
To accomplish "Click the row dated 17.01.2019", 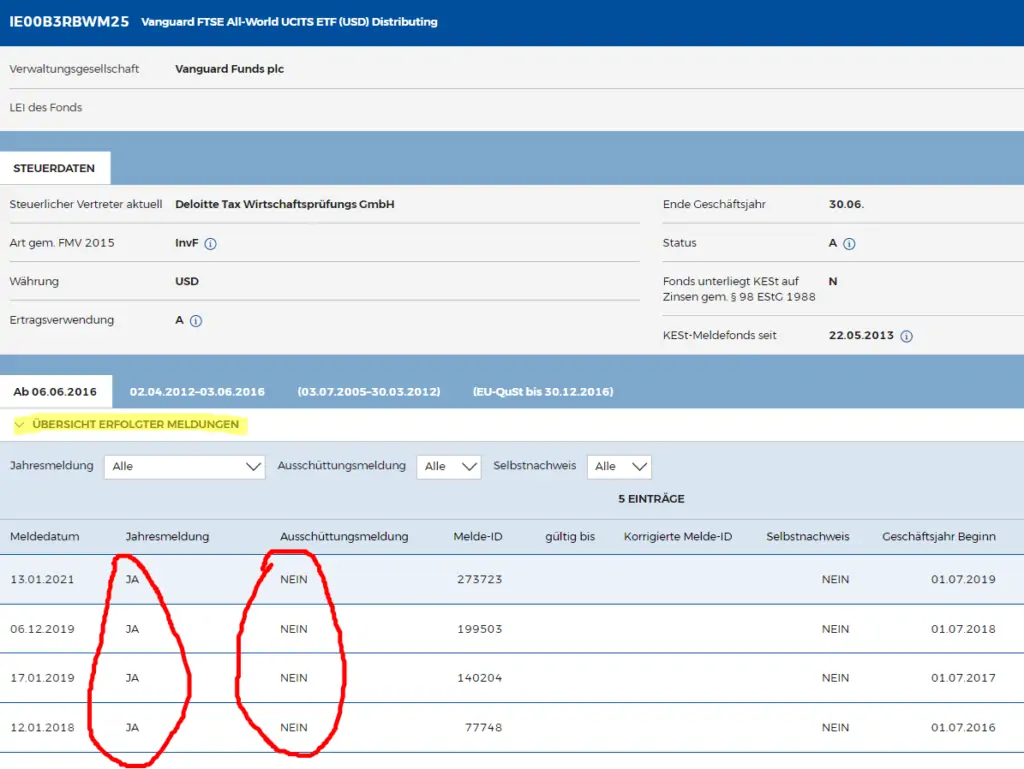I will 42,678.
